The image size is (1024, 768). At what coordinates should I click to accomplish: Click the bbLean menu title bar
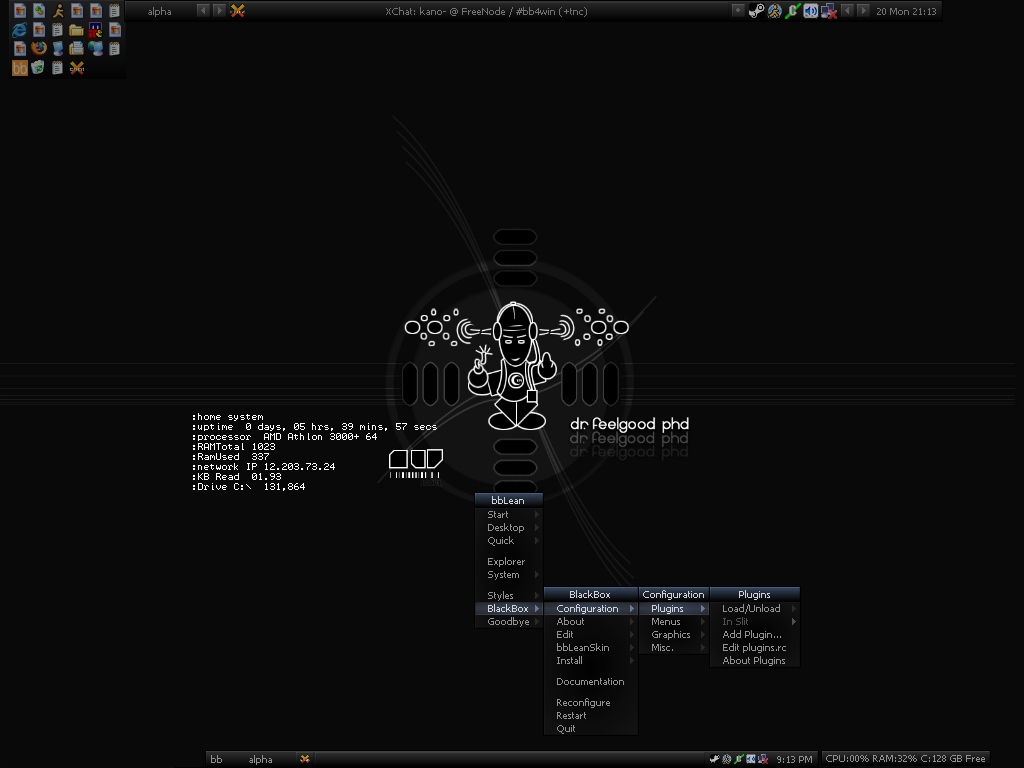coord(509,500)
